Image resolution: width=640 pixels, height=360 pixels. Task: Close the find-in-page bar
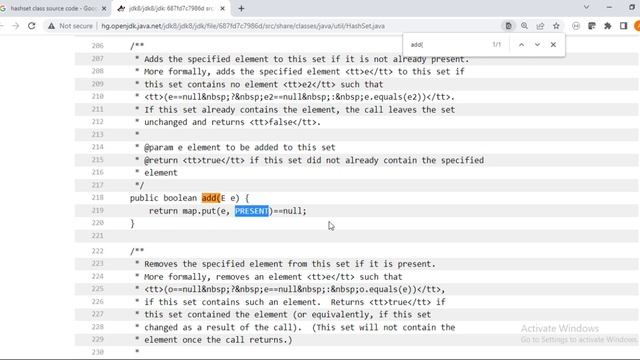[553, 44]
